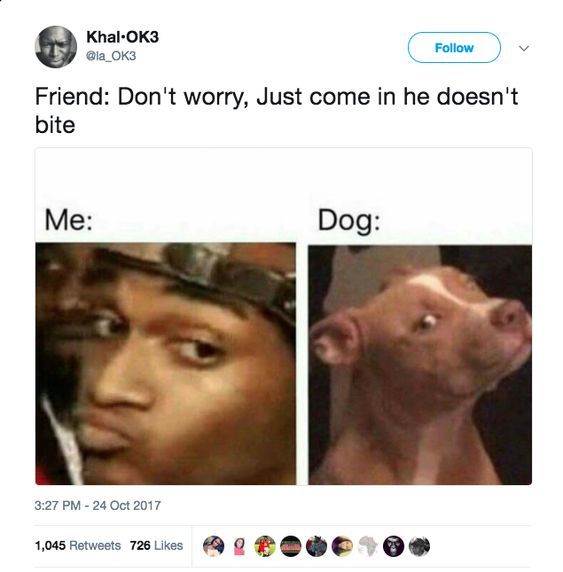View the 726 Likes list
This screenshot has height=572, width=563.
[156, 545]
